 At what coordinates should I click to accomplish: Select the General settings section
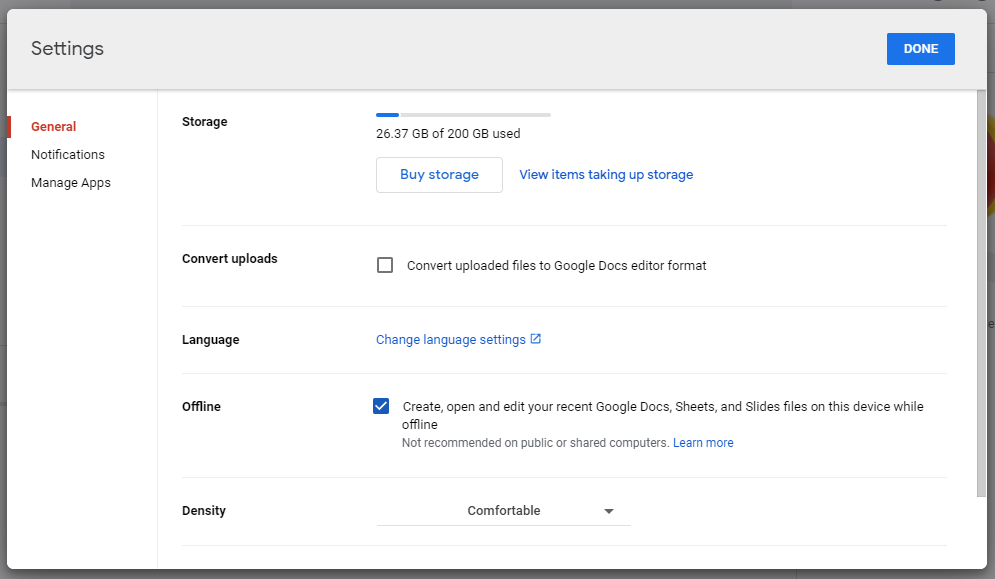53,126
